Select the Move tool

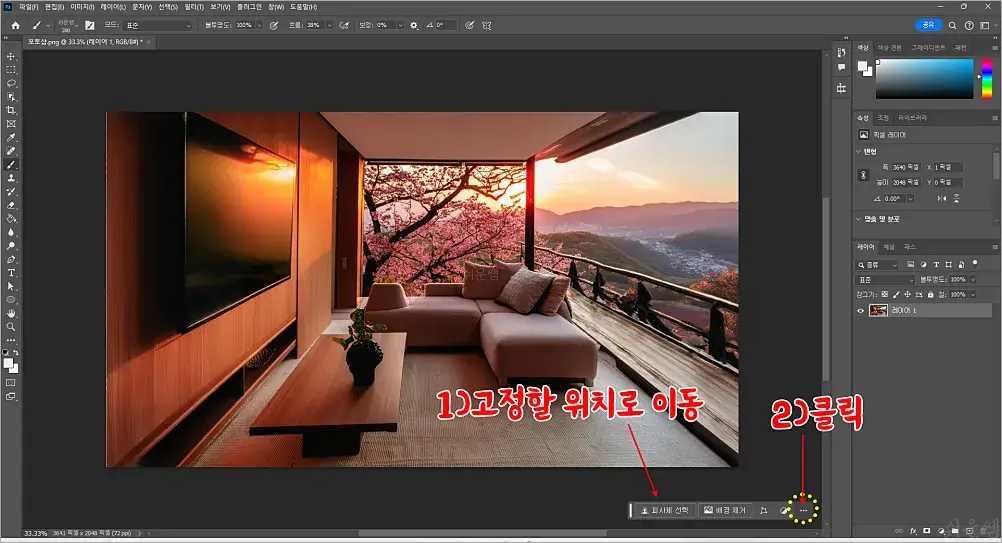(11, 56)
